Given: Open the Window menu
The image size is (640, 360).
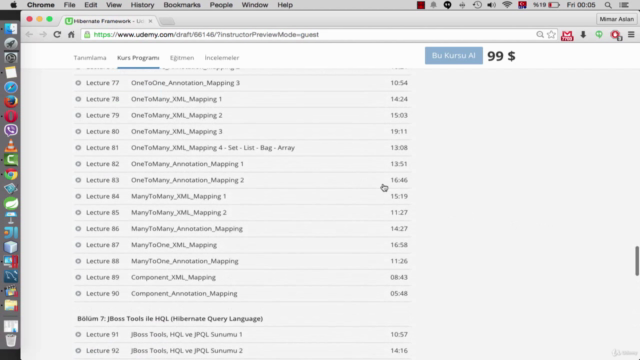Looking at the screenshot, I should [255, 5].
